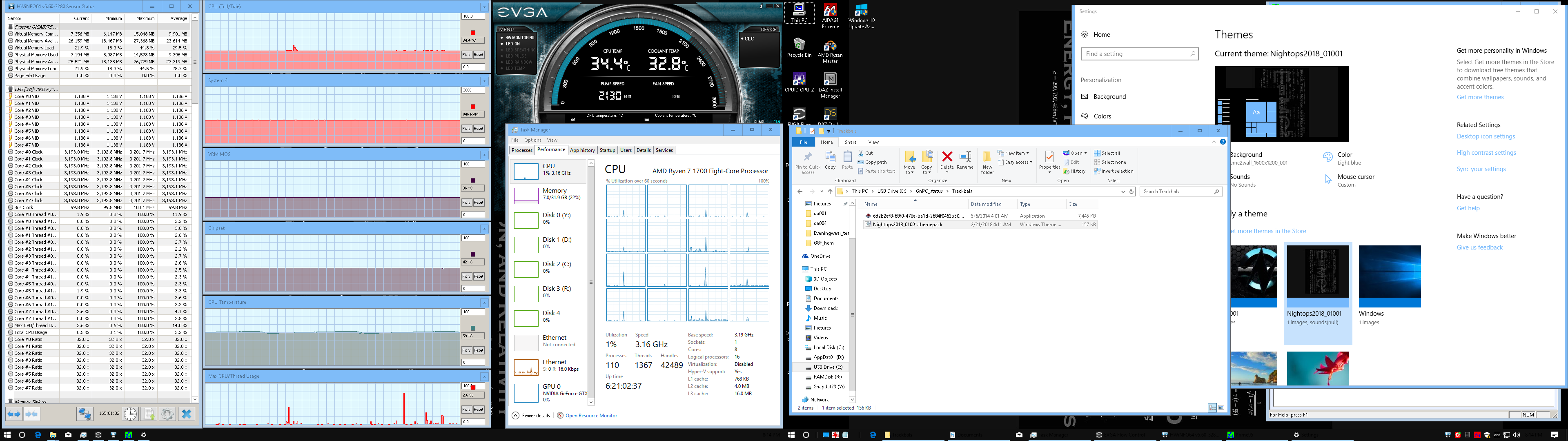Click the HWiNFO reset clock icon
The width and height of the screenshot is (1568, 441).
click(x=130, y=414)
